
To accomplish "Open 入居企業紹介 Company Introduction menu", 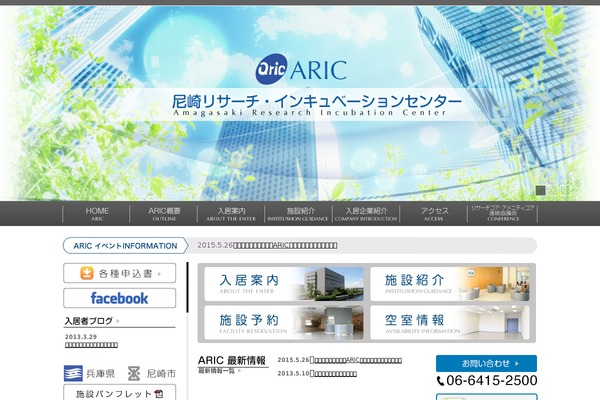I will coord(366,214).
